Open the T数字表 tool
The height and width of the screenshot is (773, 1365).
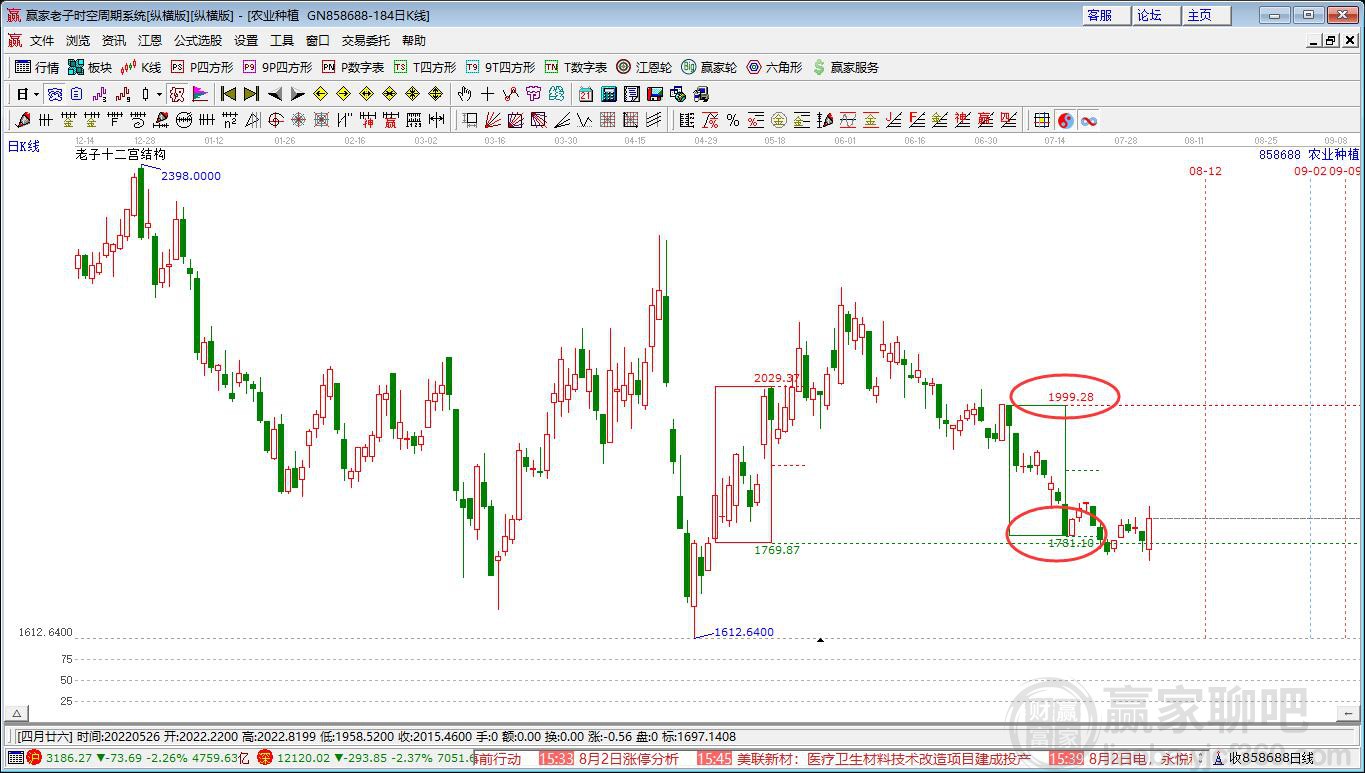[576, 67]
